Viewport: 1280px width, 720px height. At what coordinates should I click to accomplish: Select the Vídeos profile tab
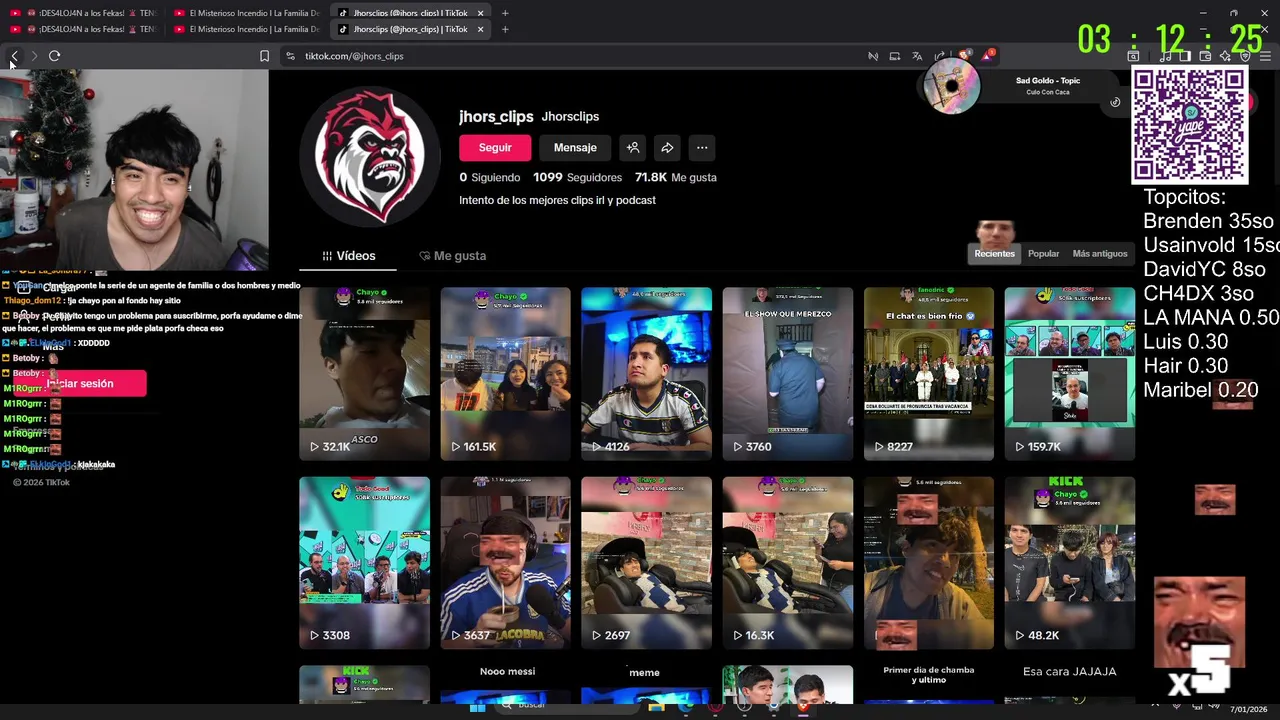348,256
